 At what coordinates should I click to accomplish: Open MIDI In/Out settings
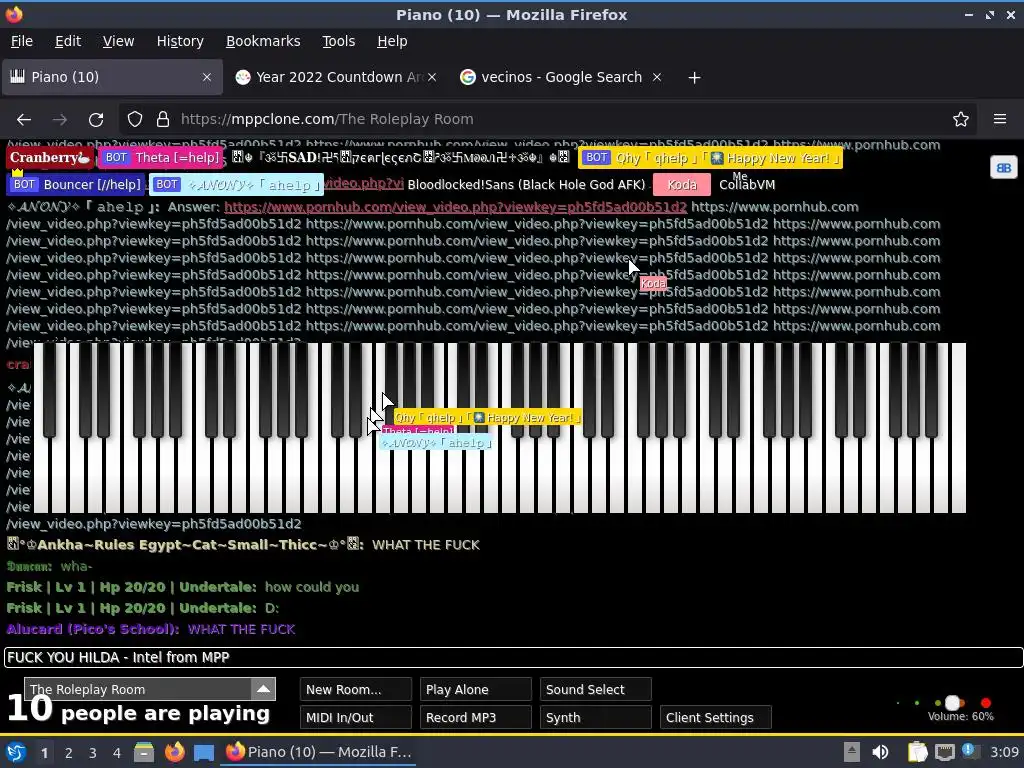356,718
